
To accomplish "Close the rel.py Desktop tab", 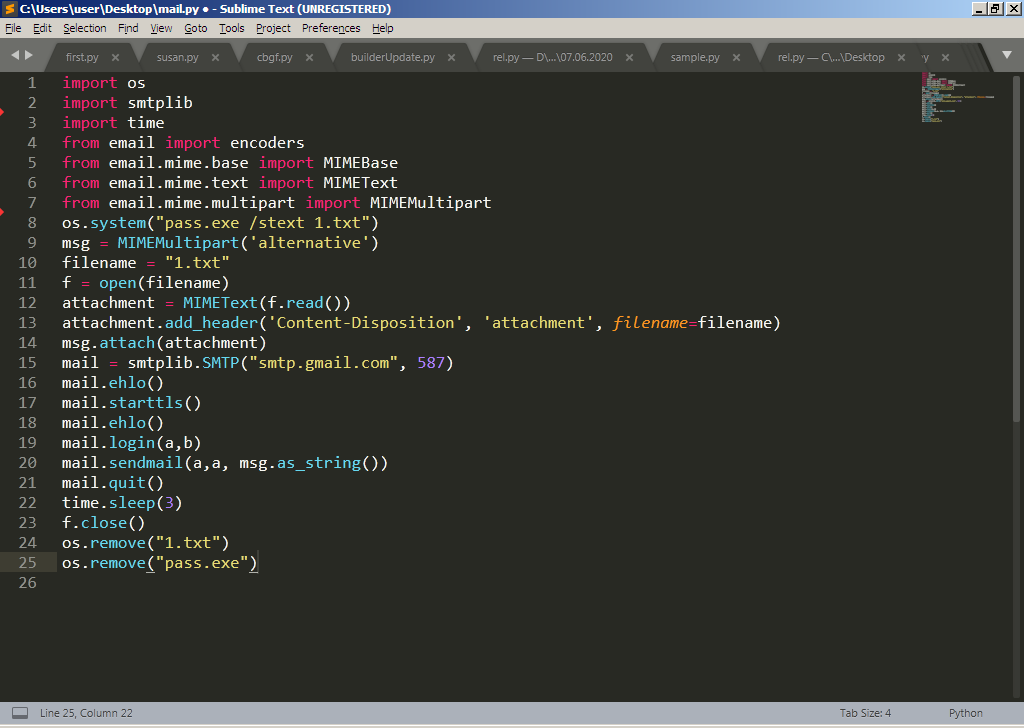I will point(901,57).
